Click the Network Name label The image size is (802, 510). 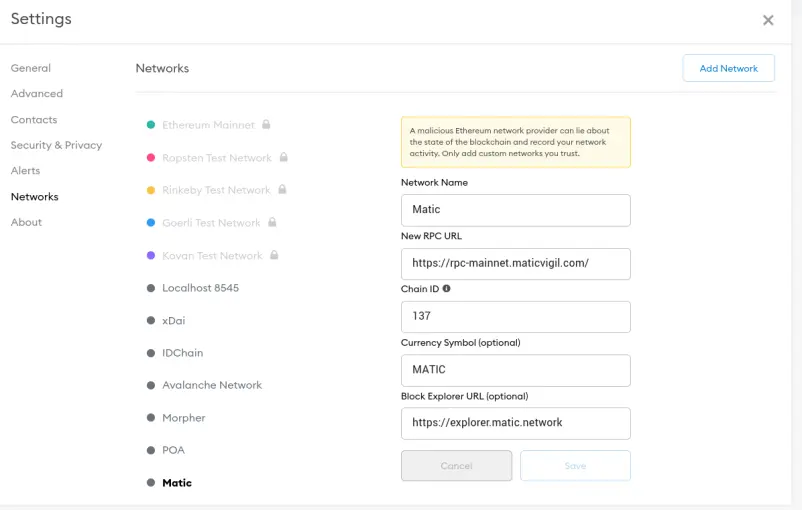[434, 182]
